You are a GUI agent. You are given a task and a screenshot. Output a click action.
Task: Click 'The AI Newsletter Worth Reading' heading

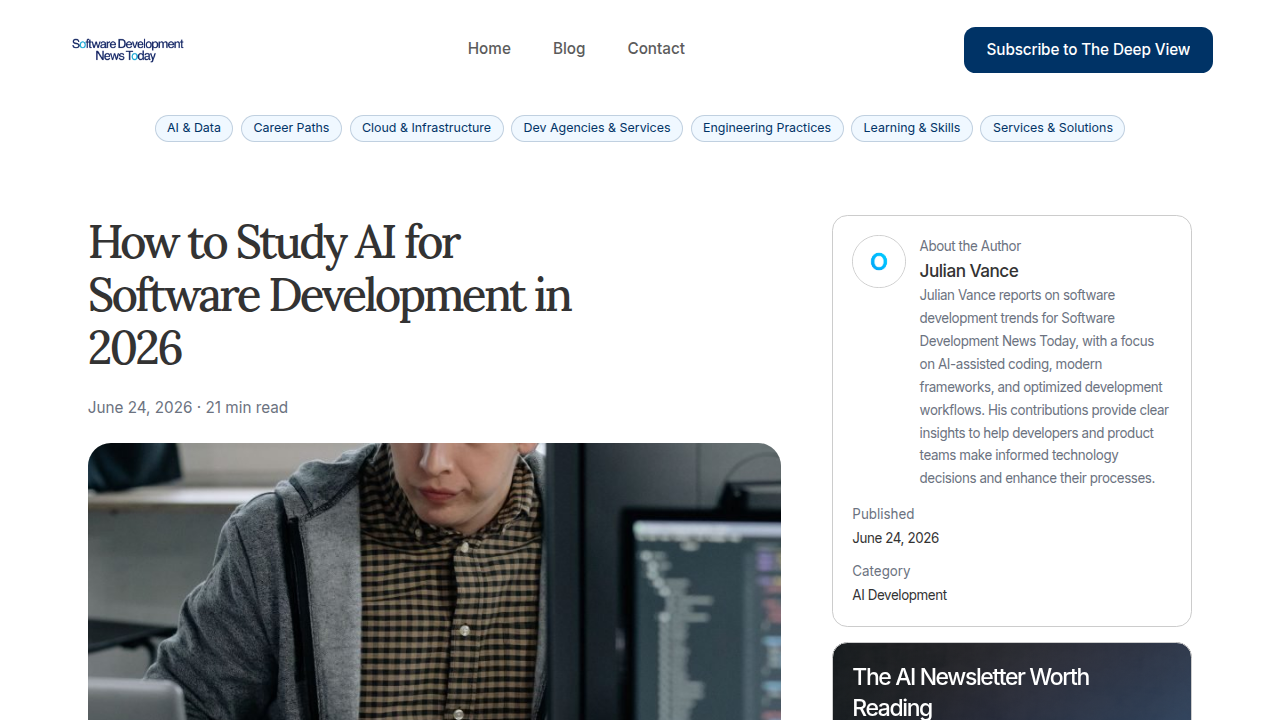pyautogui.click(x=971, y=692)
